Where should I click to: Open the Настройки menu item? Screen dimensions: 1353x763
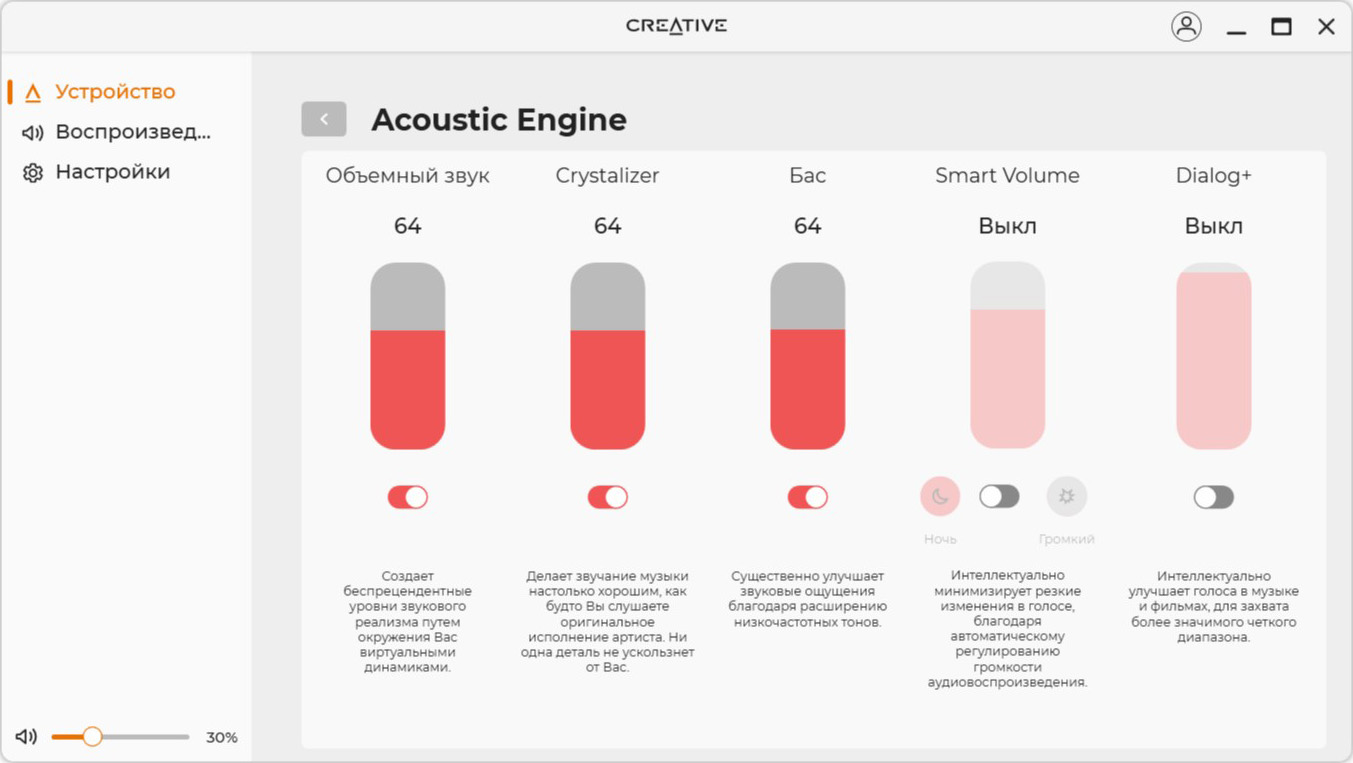[113, 172]
